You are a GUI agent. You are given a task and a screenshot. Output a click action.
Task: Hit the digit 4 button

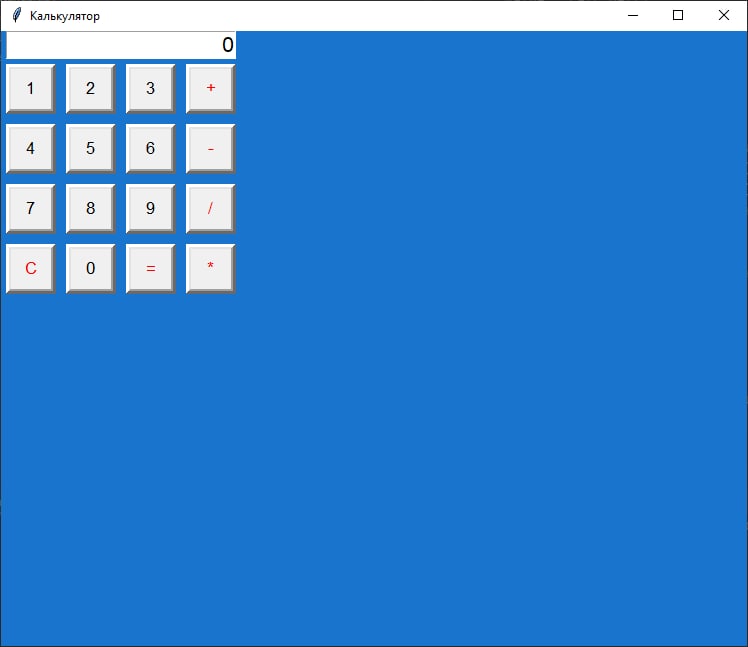point(31,149)
